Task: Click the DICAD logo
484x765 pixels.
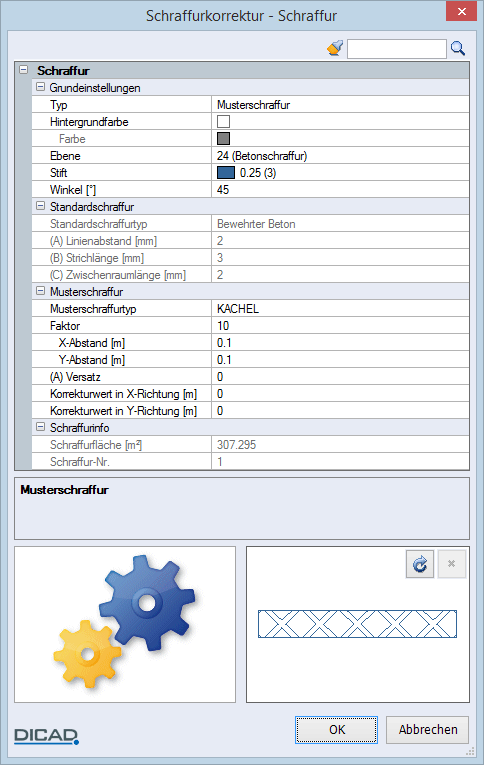Action: (x=46, y=736)
